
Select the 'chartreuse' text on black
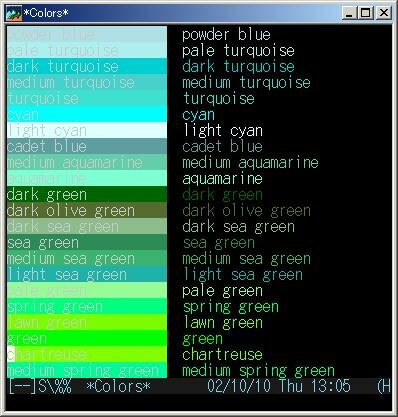[x=222, y=354]
